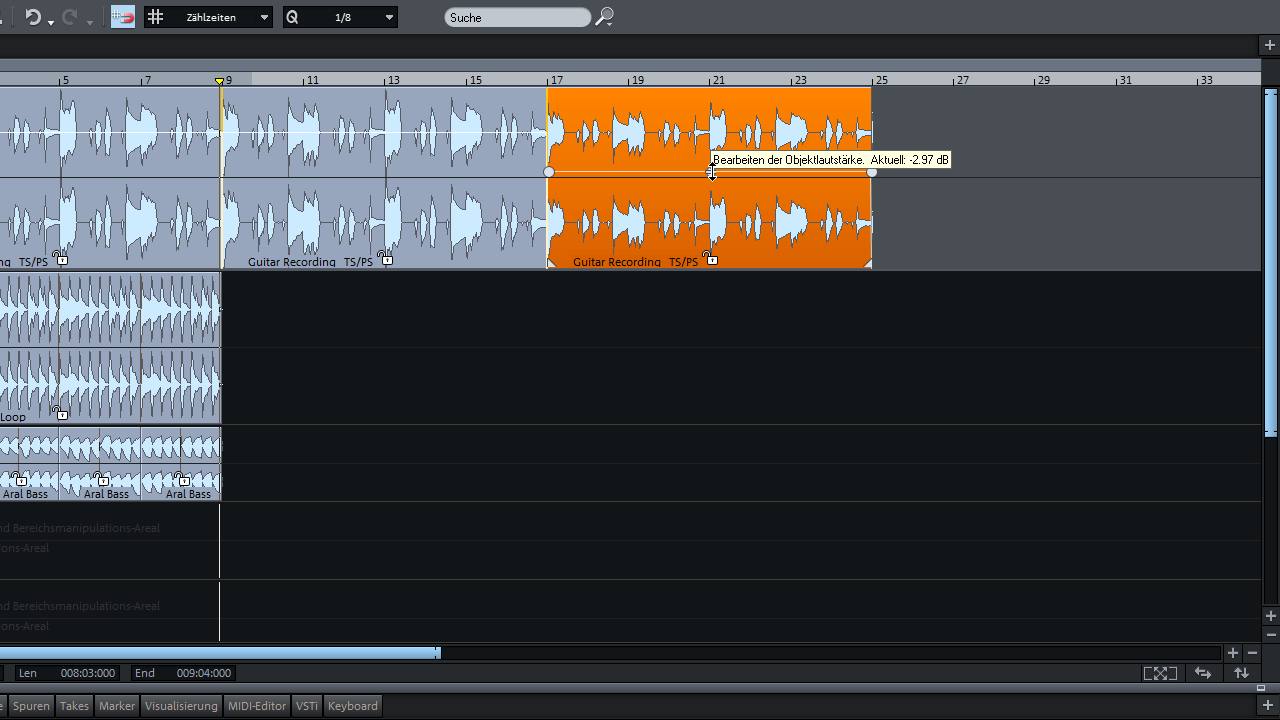The image size is (1280, 720).
Task: Select the middle Guitar Recording object at bar 9
Action: click(384, 178)
